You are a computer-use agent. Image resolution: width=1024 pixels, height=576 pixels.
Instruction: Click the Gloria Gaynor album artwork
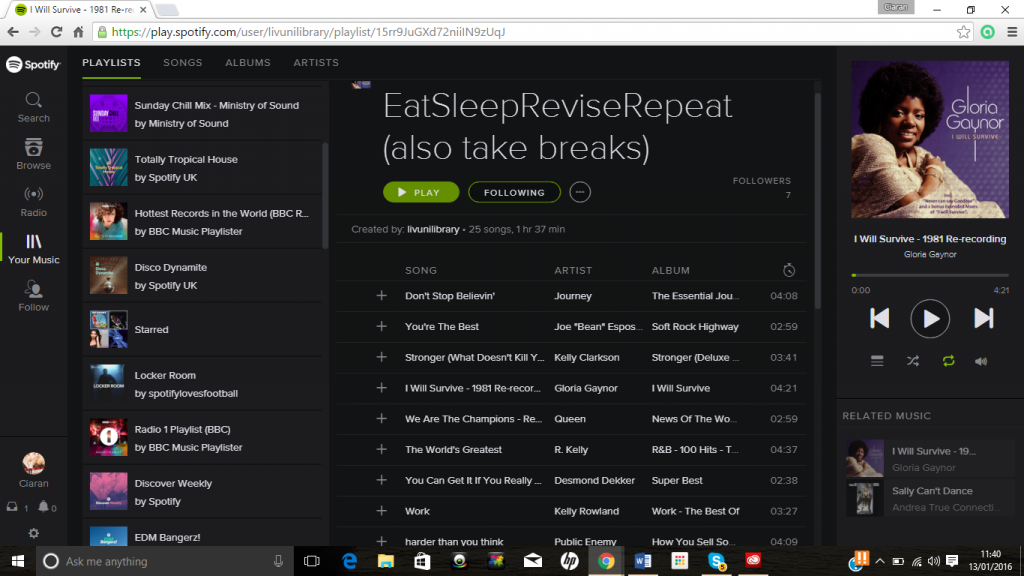(x=930, y=139)
